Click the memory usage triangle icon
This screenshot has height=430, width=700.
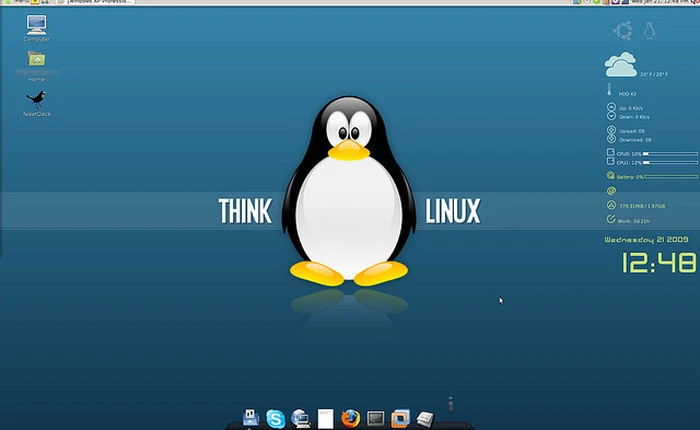click(x=611, y=205)
